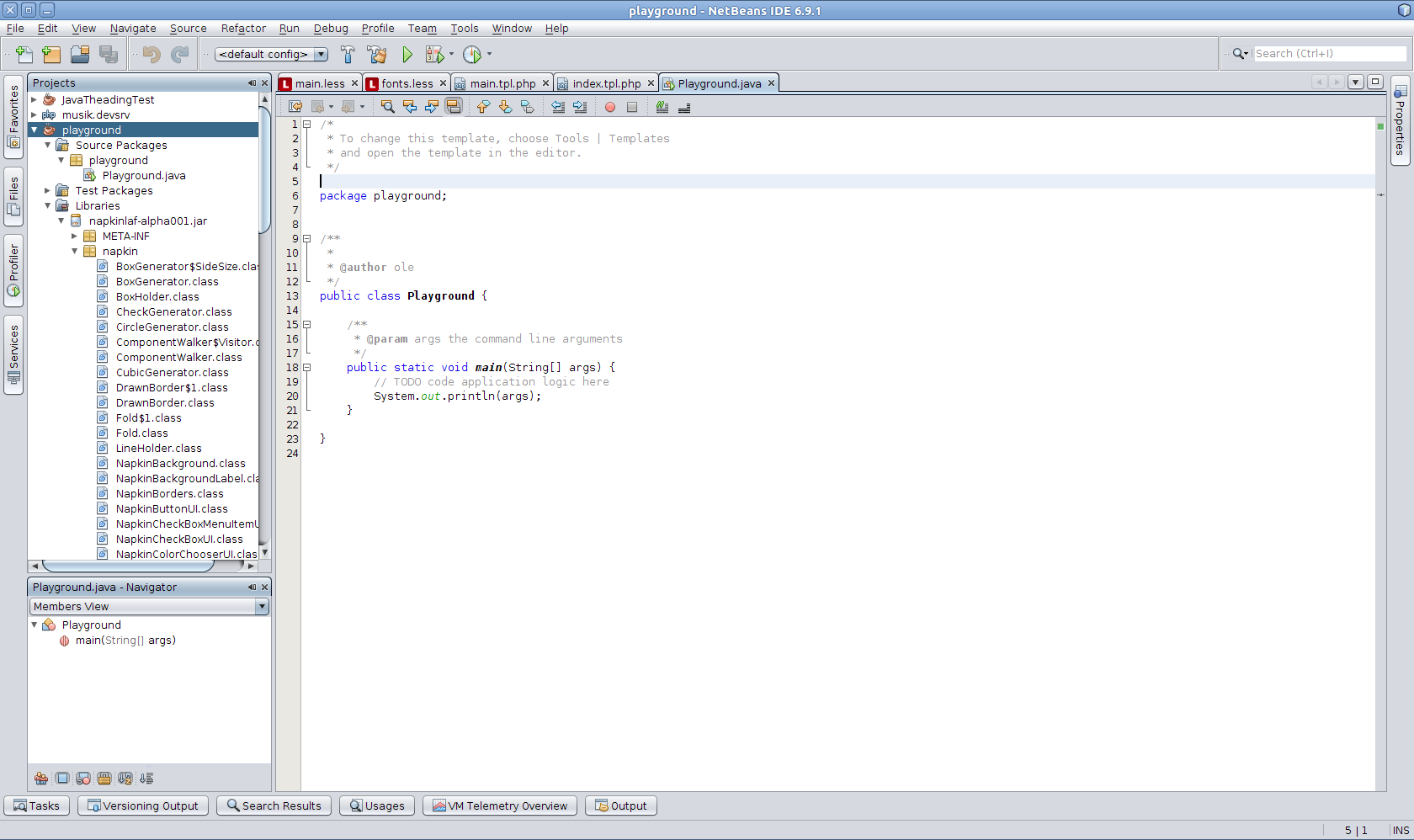Switch to the fonts.less tab
Viewport: 1414px width, 840px height.
click(x=407, y=83)
